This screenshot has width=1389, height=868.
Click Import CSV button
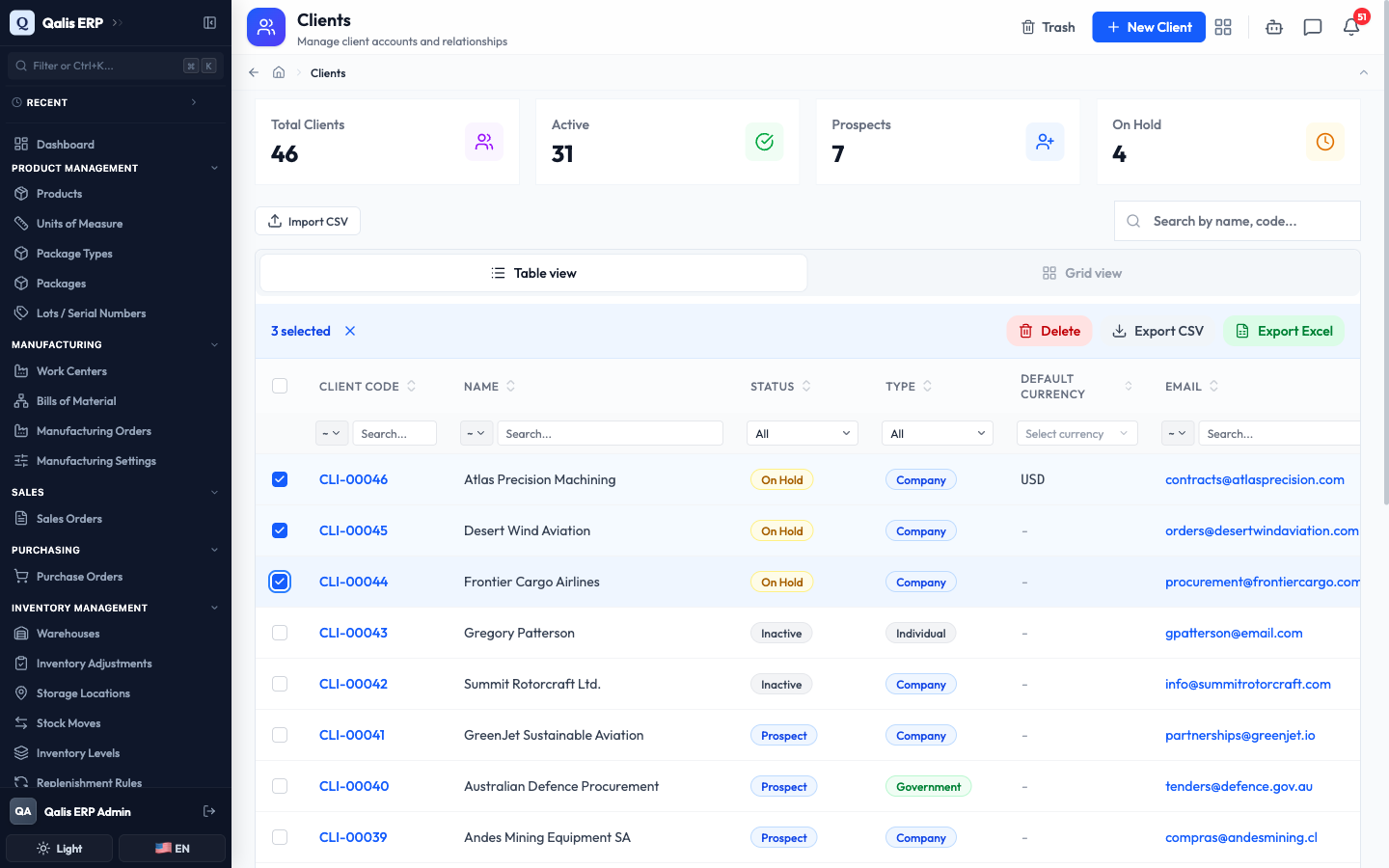coord(308,221)
